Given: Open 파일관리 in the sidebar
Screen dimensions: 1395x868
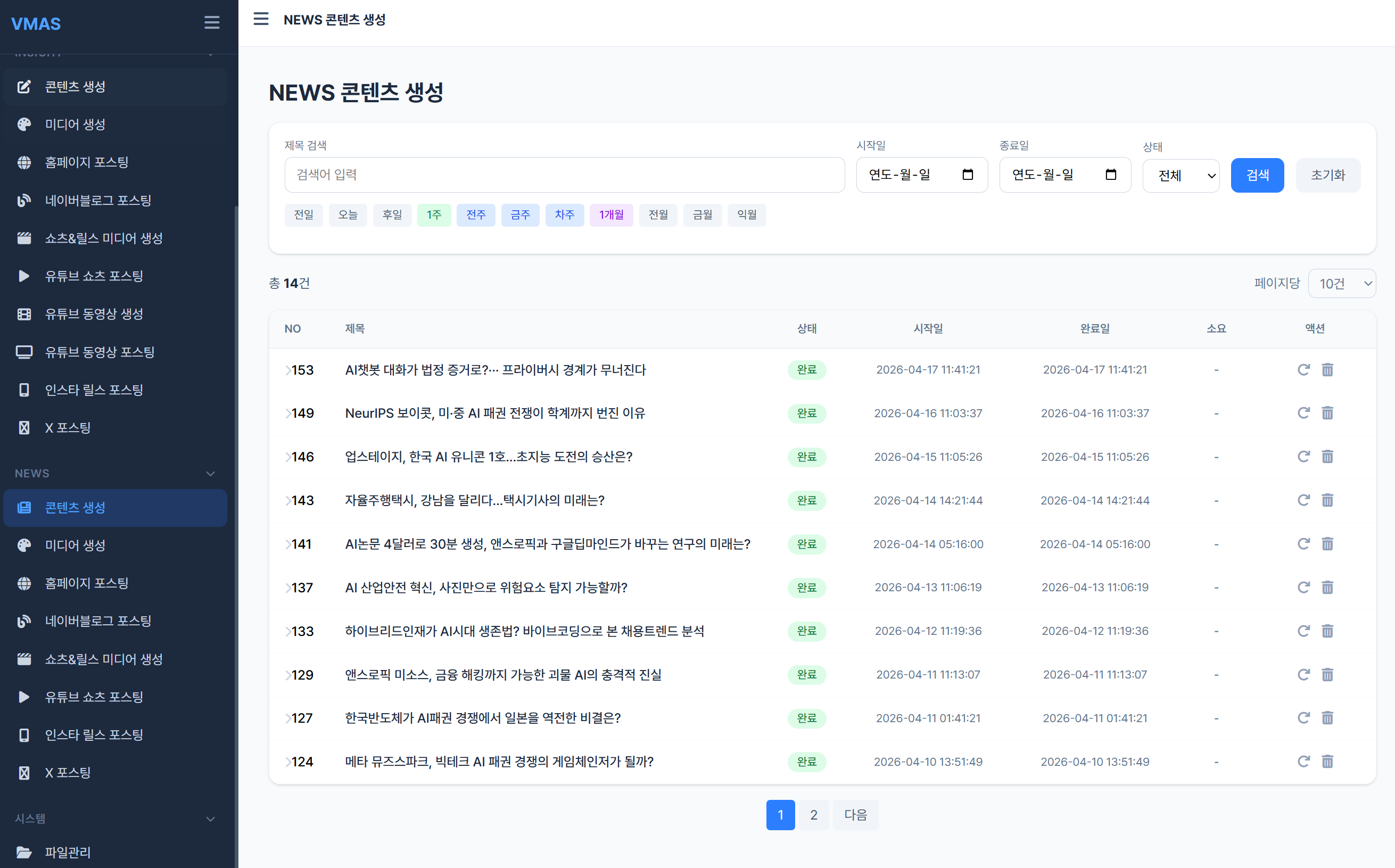Looking at the screenshot, I should click(x=68, y=853).
